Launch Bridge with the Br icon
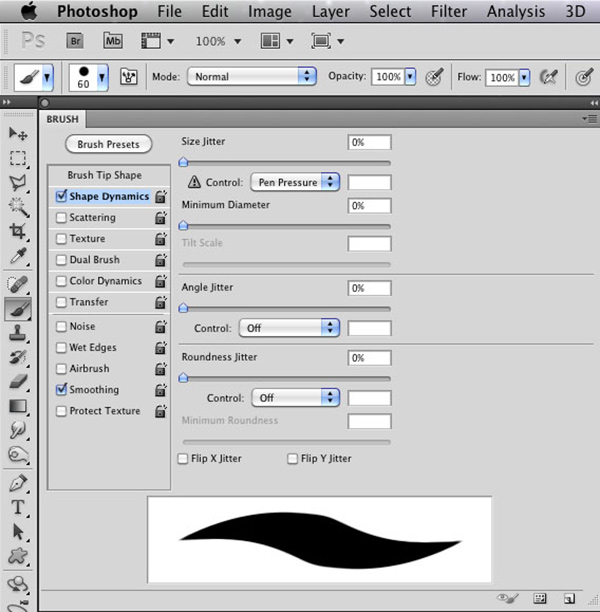The width and height of the screenshot is (600, 612). [75, 41]
